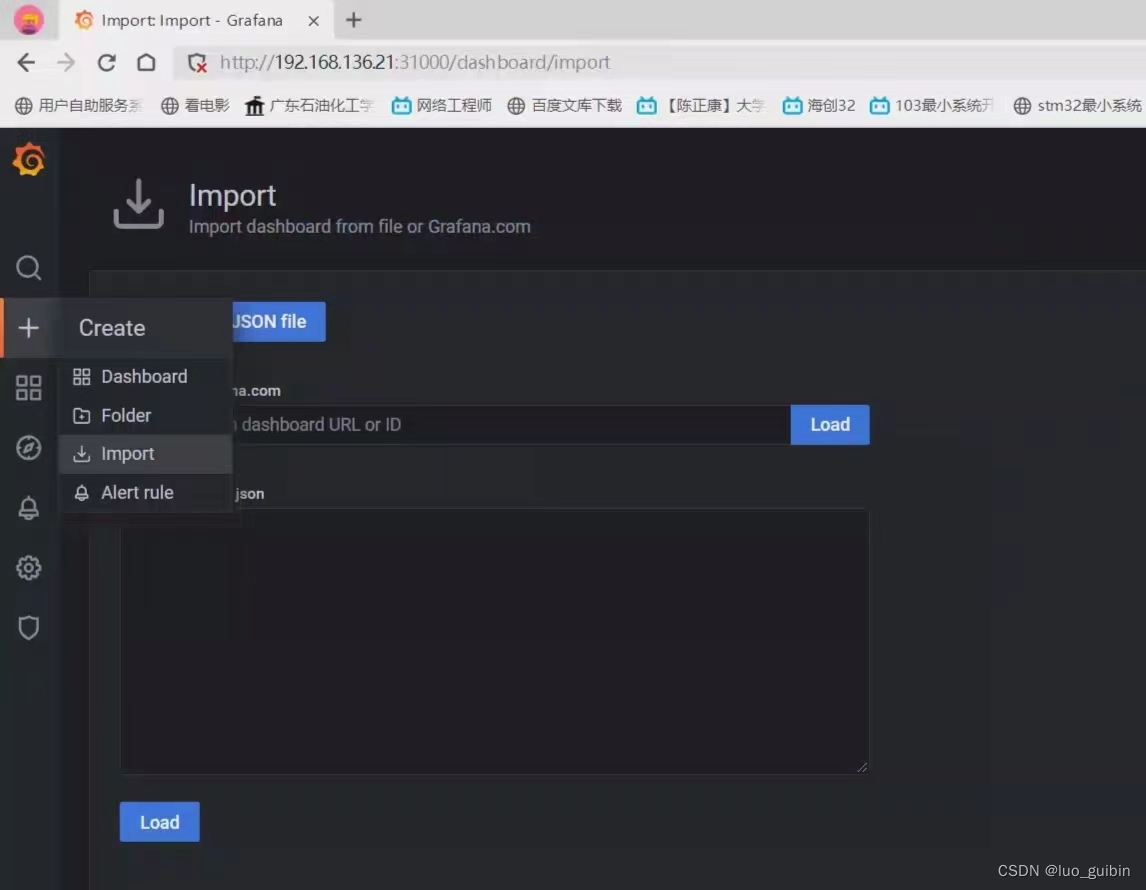This screenshot has width=1146, height=890.
Task: Click the Upload JSON file button
Action: click(278, 322)
